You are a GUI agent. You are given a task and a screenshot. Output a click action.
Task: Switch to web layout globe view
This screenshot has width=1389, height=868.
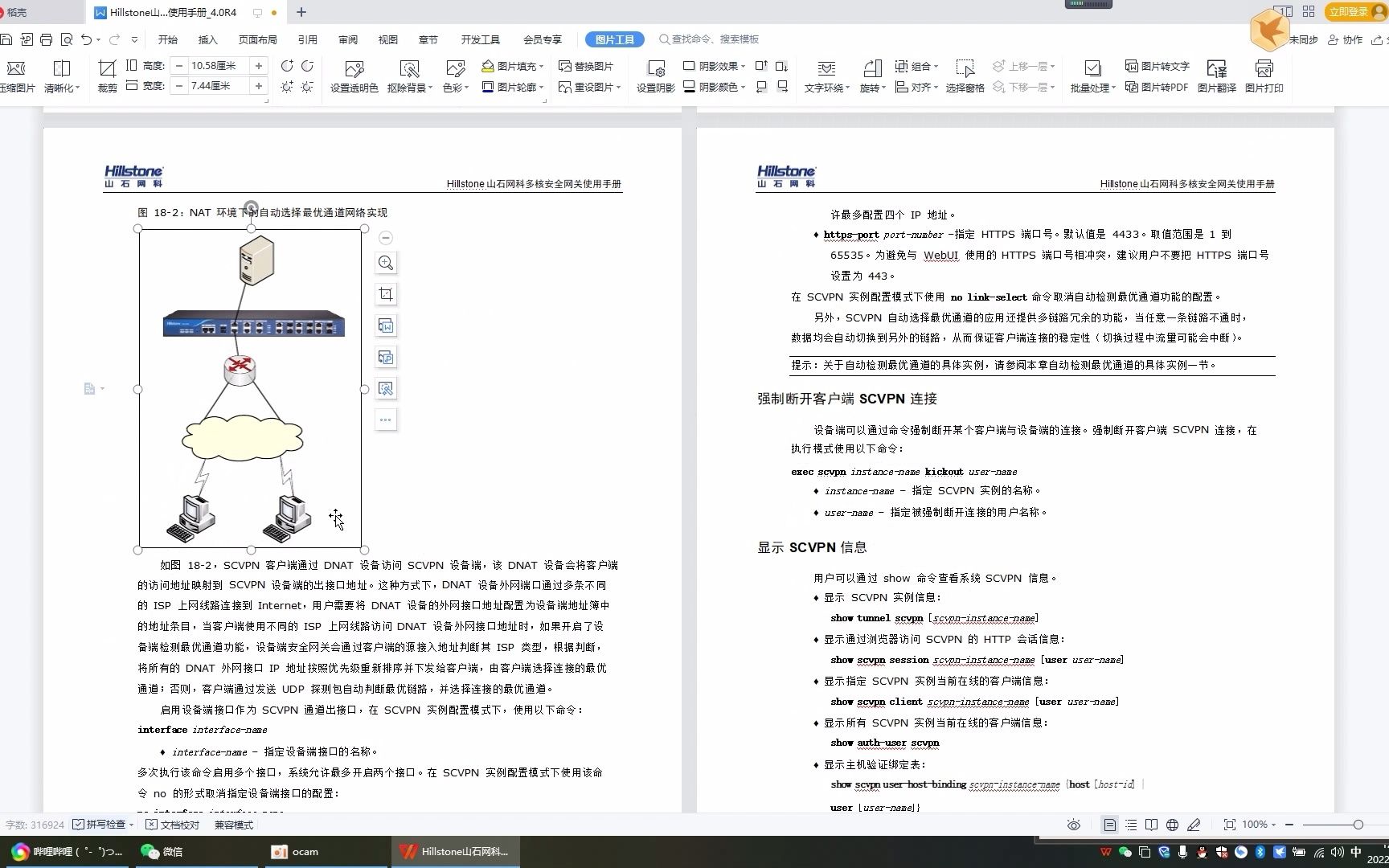point(1172,825)
